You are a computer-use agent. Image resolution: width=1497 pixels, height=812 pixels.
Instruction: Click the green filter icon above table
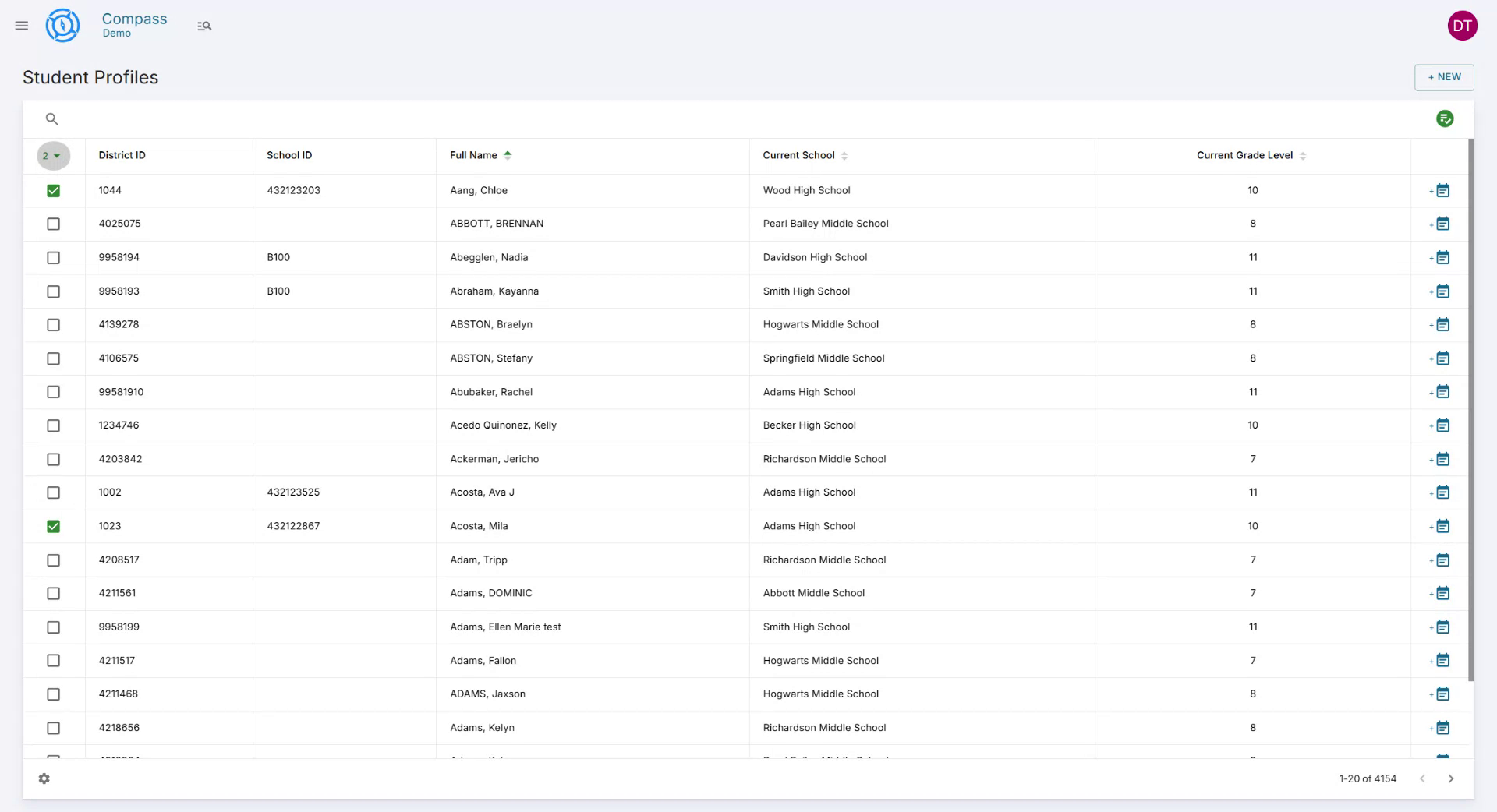point(1444,118)
